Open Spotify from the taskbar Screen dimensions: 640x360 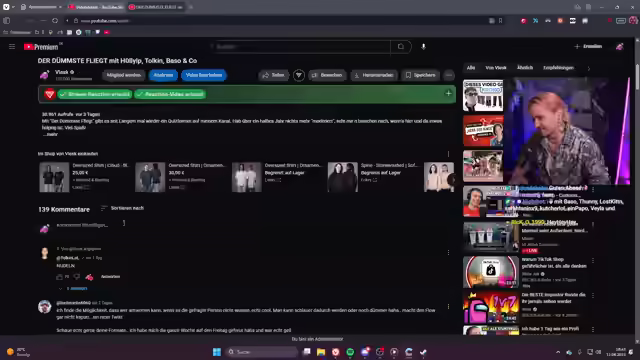[350, 352]
